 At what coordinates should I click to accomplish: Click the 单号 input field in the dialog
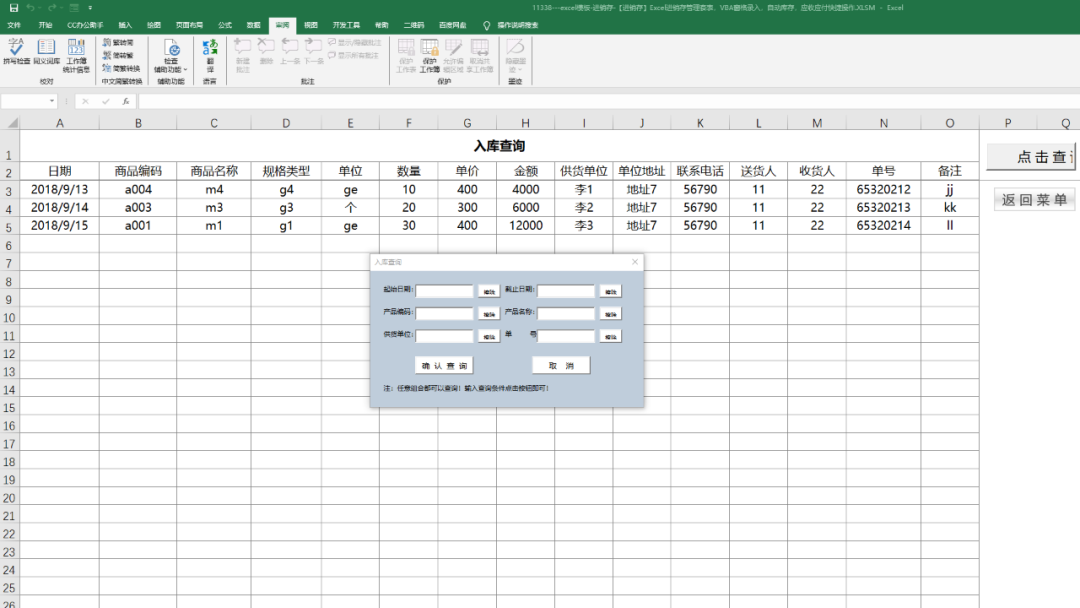tap(565, 336)
